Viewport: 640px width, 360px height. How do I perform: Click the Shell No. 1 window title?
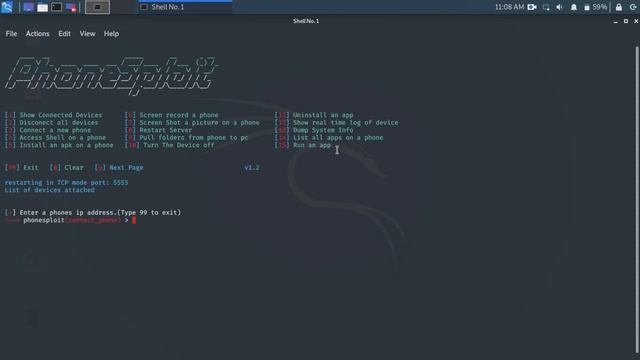(306, 21)
